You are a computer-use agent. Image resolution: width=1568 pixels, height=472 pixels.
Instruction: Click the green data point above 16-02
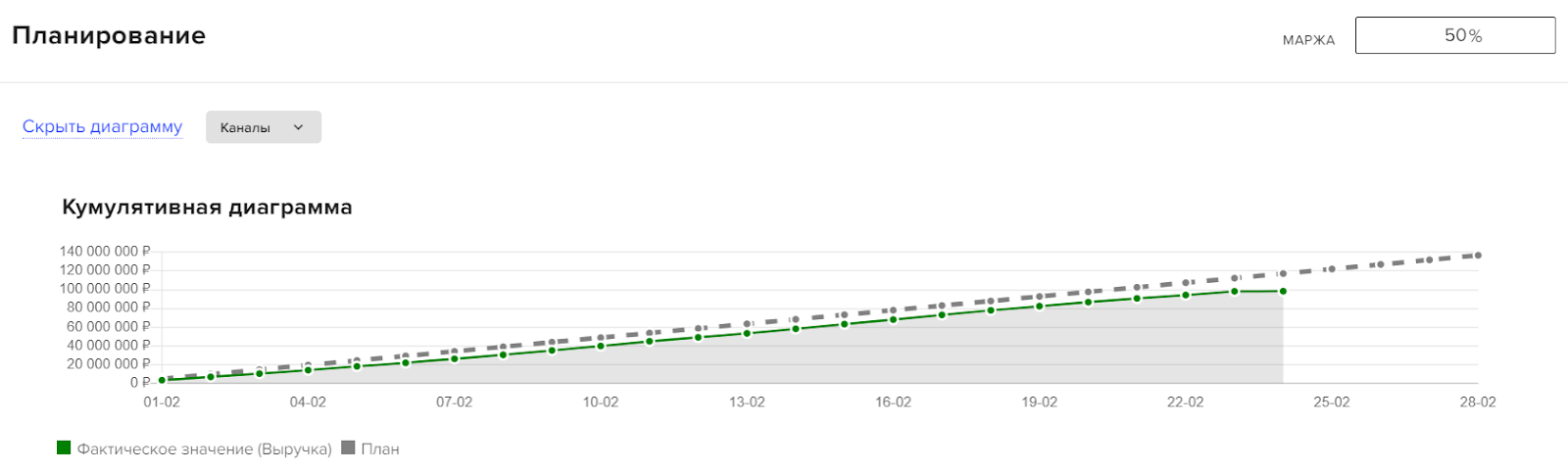point(893,319)
